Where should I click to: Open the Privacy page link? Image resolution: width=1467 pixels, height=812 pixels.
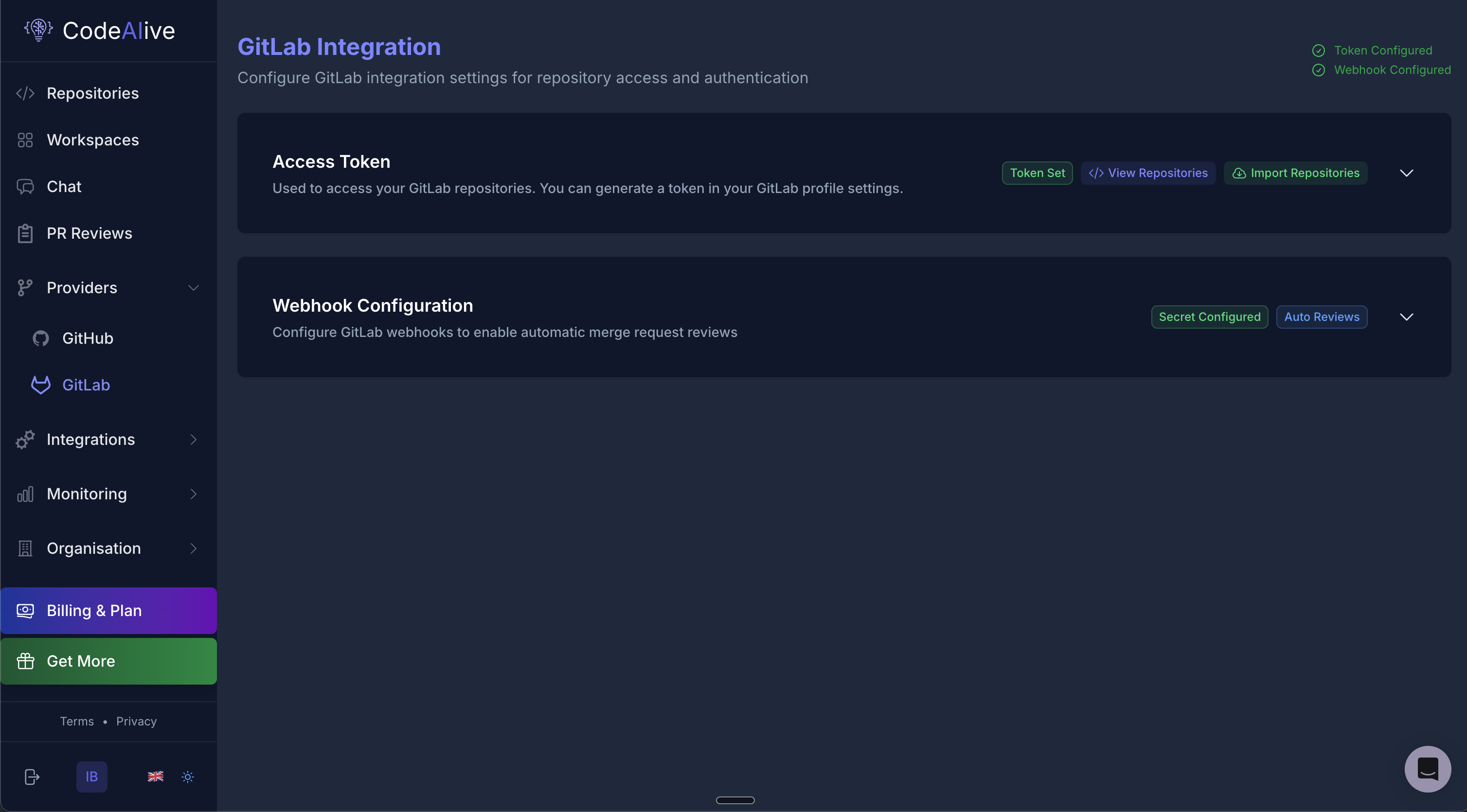click(x=136, y=721)
